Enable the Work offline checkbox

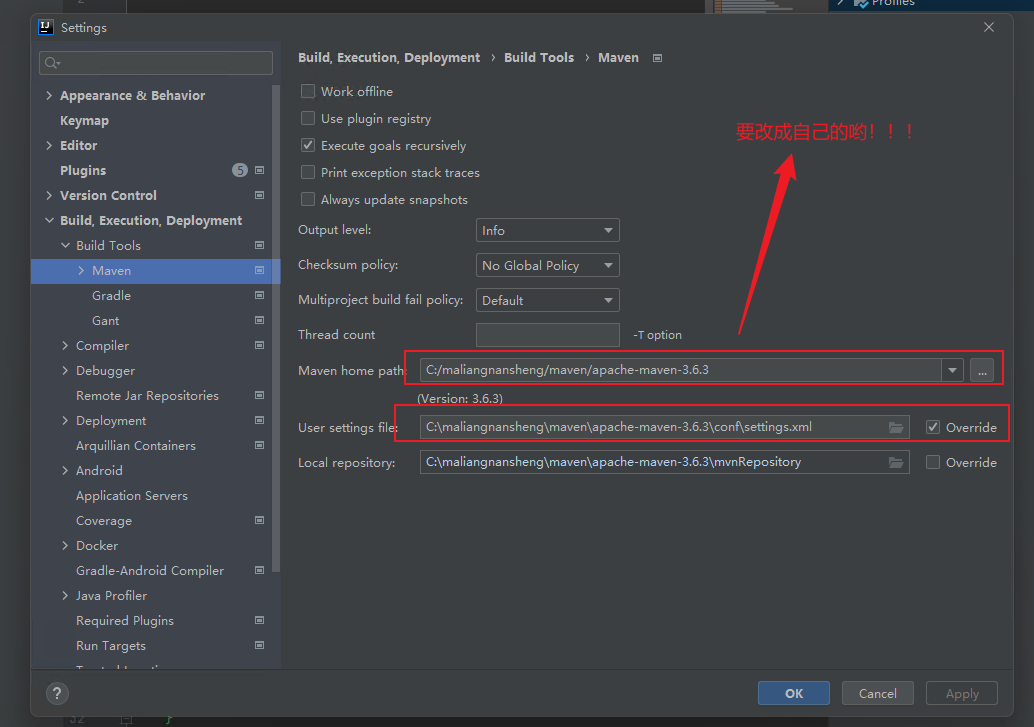(308, 91)
